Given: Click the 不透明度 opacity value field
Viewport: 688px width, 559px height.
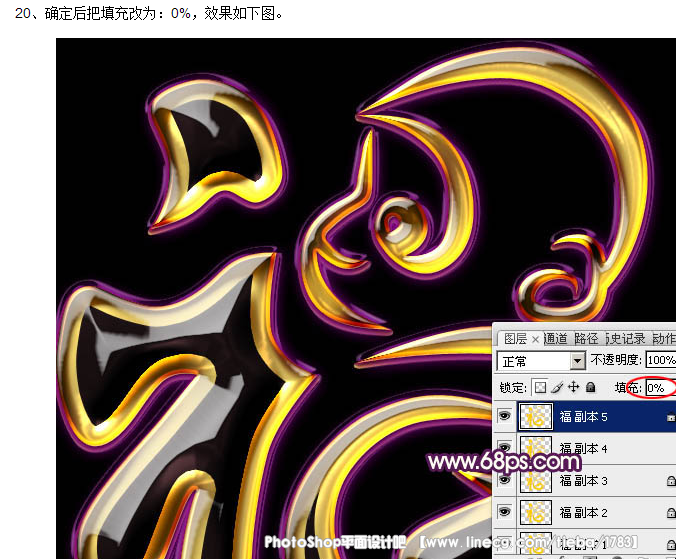Looking at the screenshot, I should [x=661, y=361].
